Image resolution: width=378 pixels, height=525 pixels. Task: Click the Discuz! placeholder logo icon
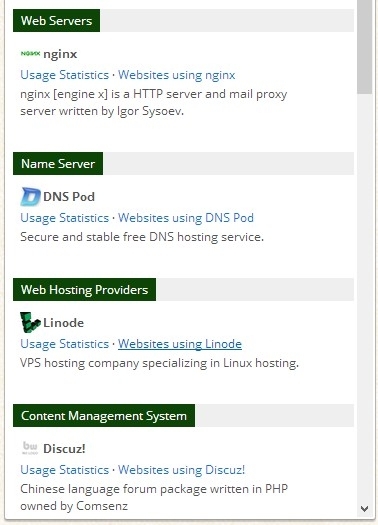[x=30, y=448]
